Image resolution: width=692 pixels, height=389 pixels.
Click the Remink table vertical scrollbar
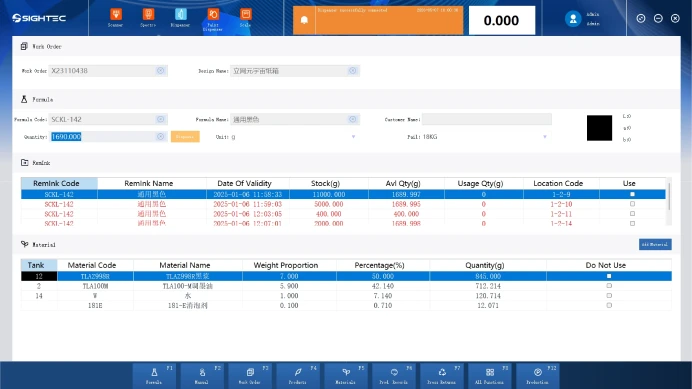[669, 196]
